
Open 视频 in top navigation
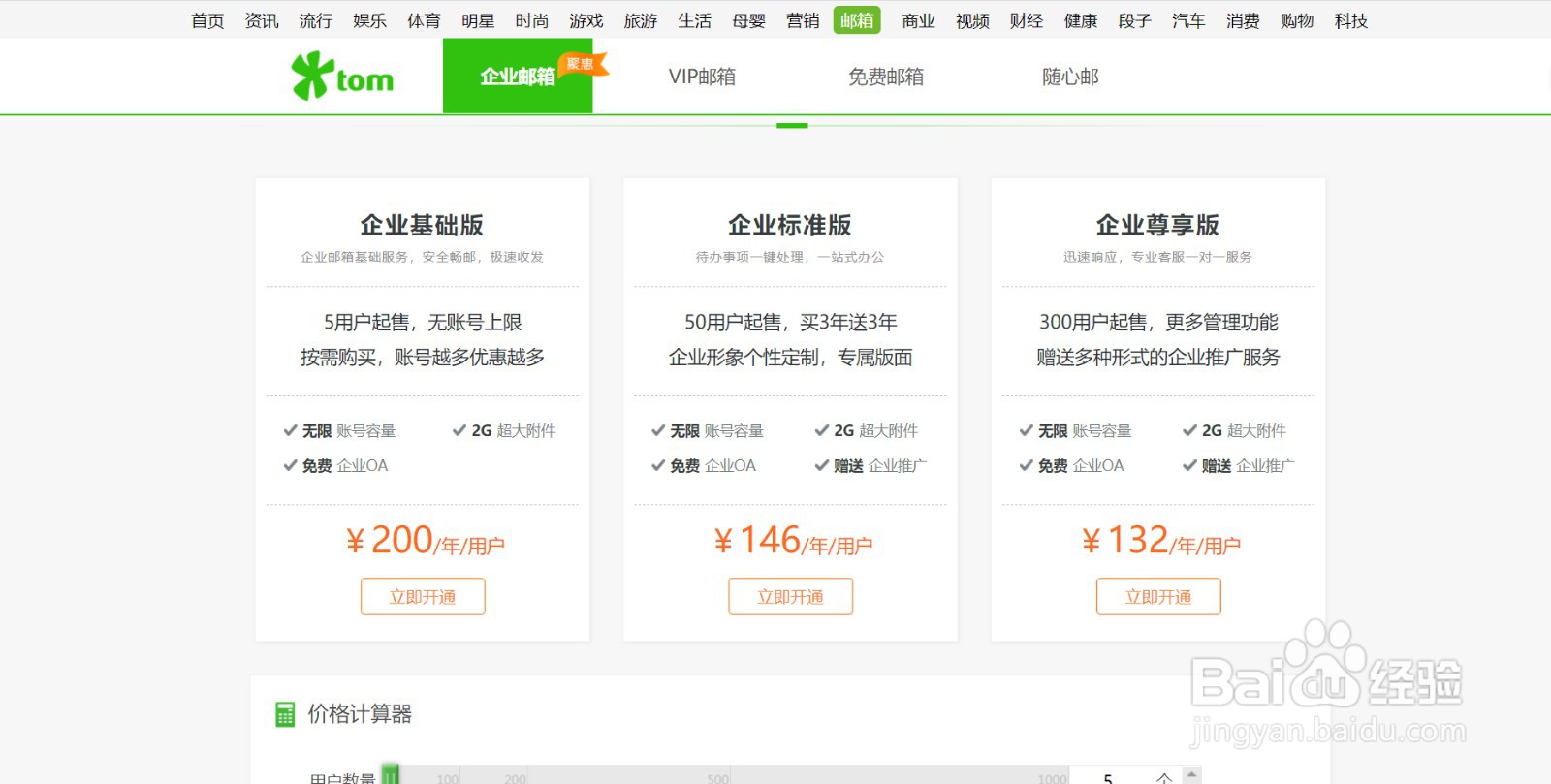(972, 20)
